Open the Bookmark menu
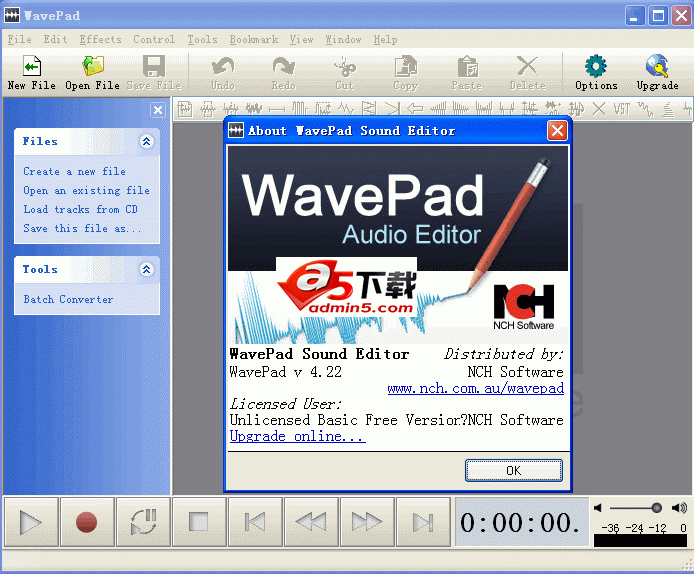Viewport: 694px width, 574px height. point(254,39)
